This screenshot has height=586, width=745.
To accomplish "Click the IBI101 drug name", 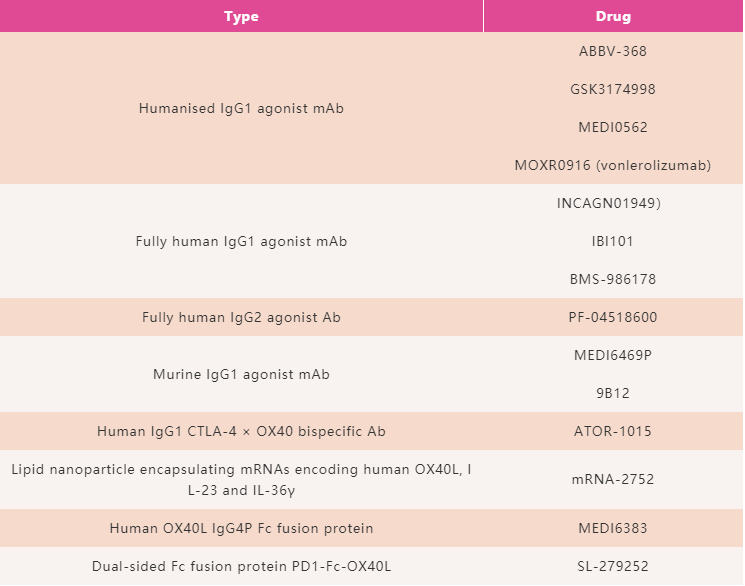I will point(613,241).
